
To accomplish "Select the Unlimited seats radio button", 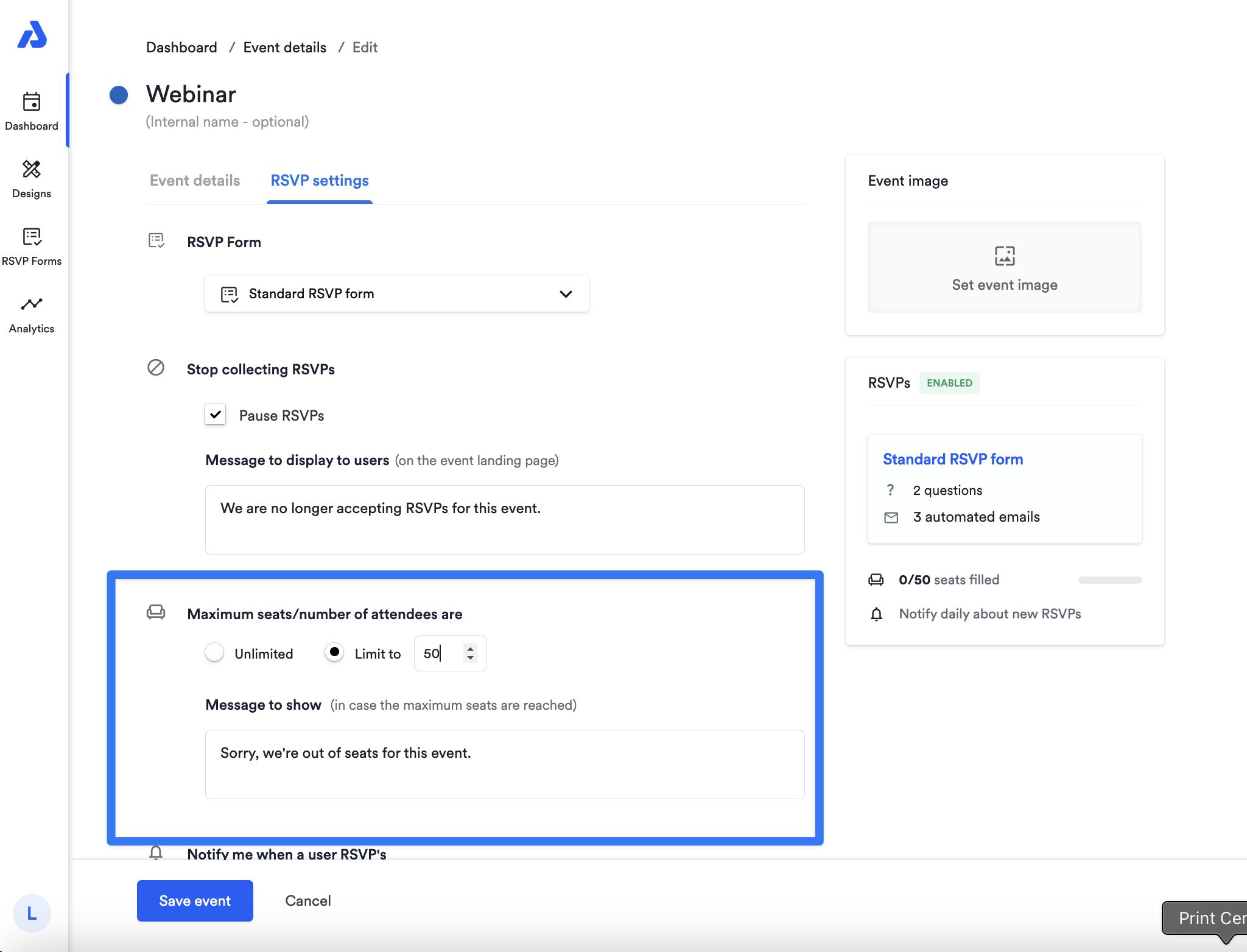I will pos(214,653).
